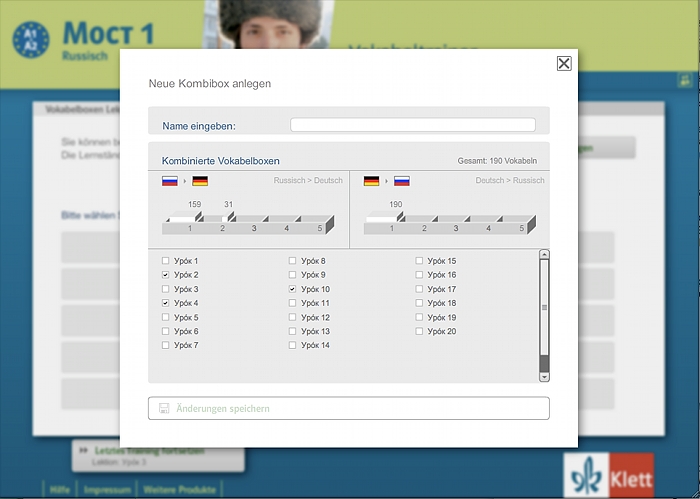Screen dimensions: 700x499
Task: Click scroll down arrow of lesson list
Action: [x=544, y=377]
